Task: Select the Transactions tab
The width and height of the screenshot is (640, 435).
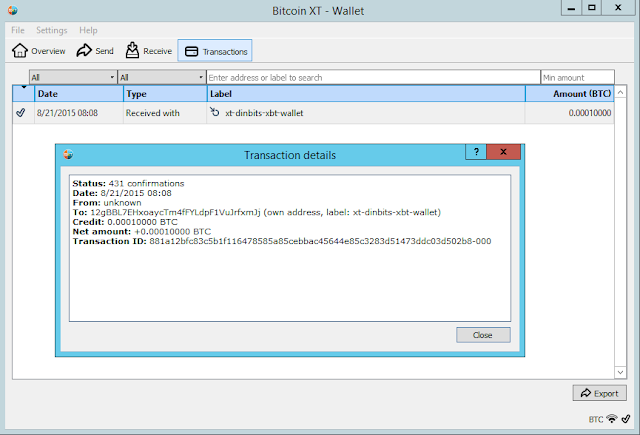Action: (215, 51)
